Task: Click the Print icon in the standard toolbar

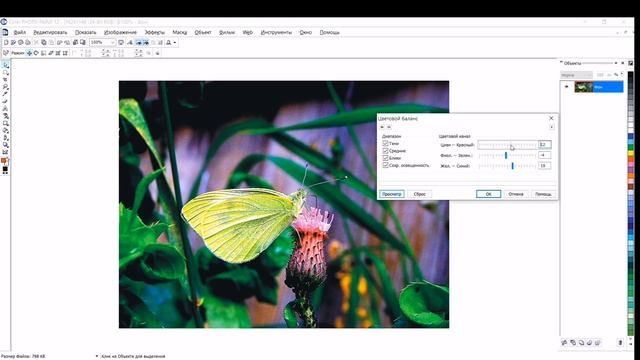Action: [27, 42]
